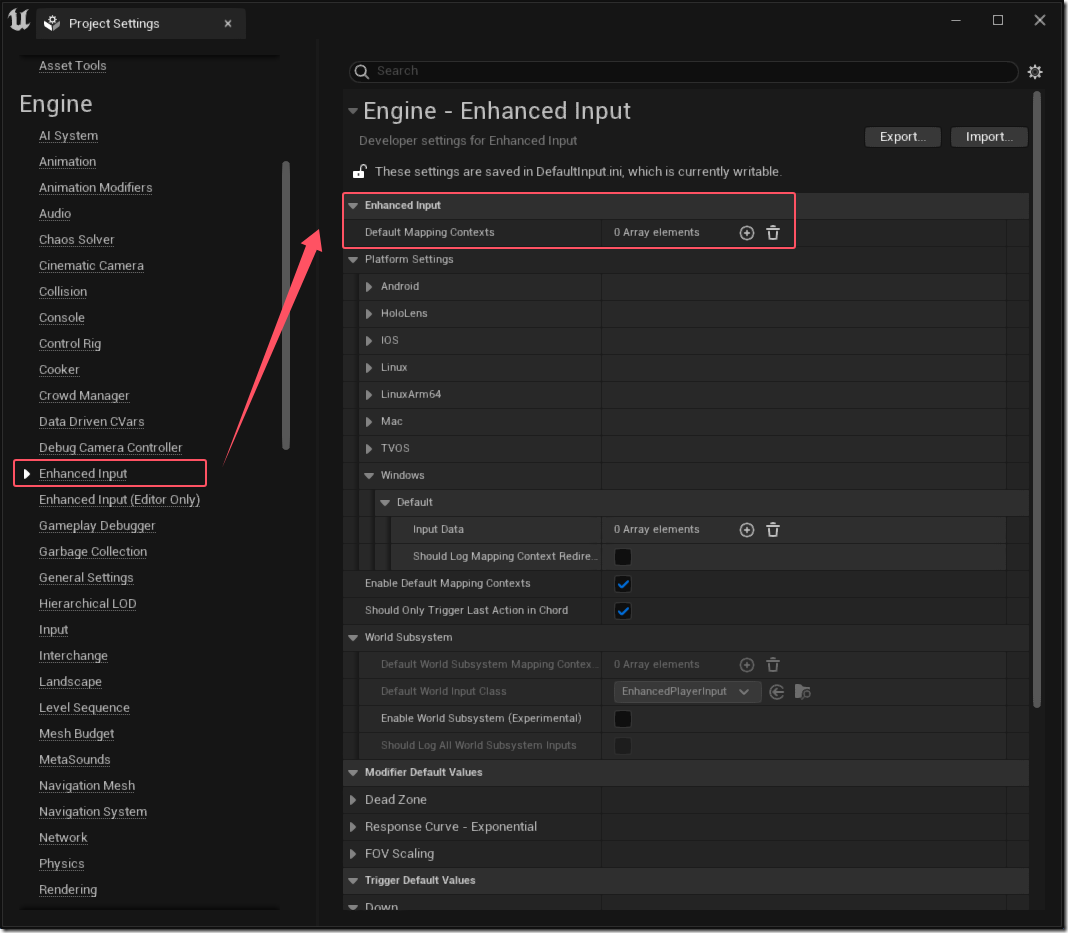This screenshot has width=1068, height=933.
Task: Open Enhanced Input (Editor Only) settings
Action: tap(119, 499)
